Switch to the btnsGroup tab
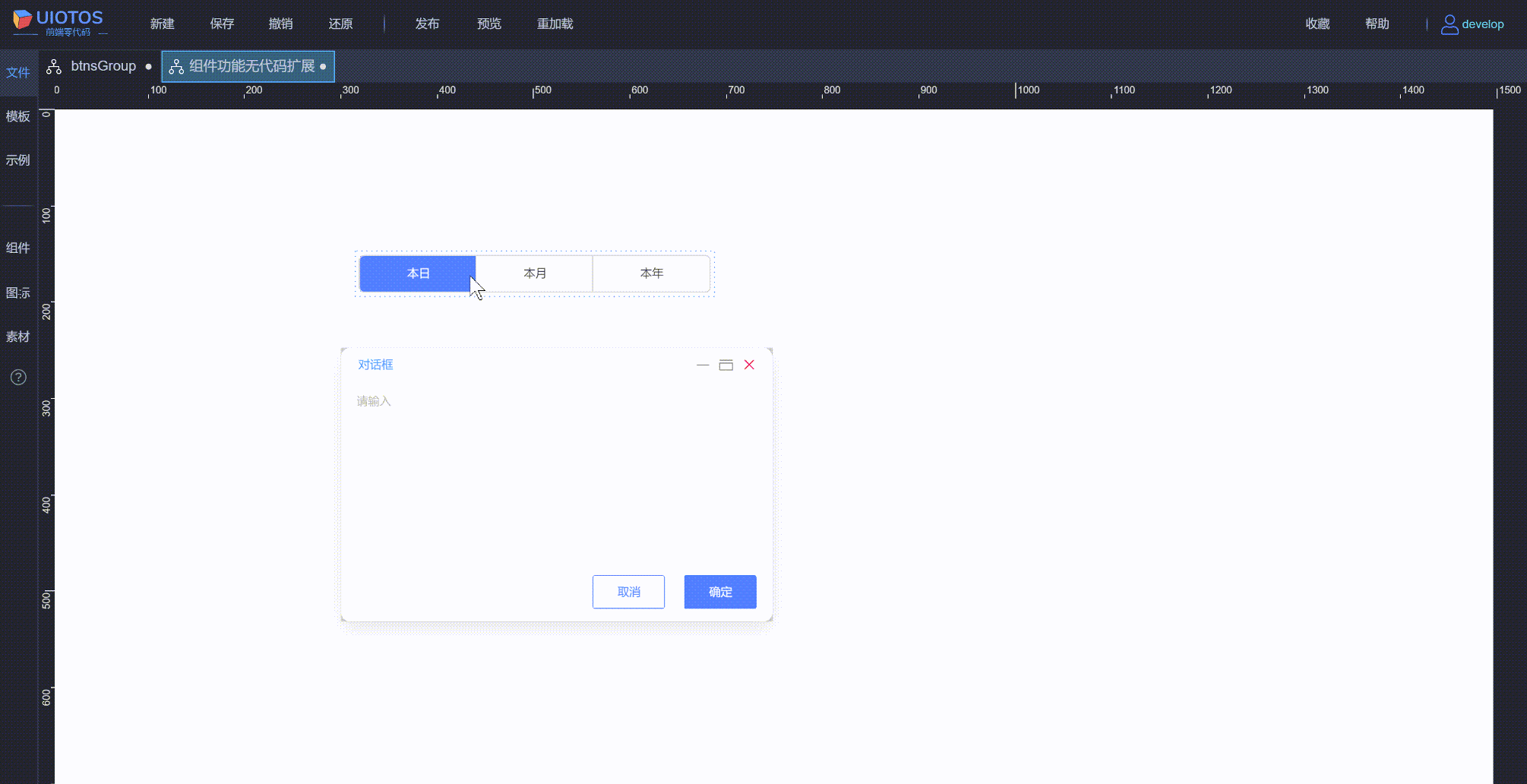Screen dimensions: 1527x784 [103, 66]
